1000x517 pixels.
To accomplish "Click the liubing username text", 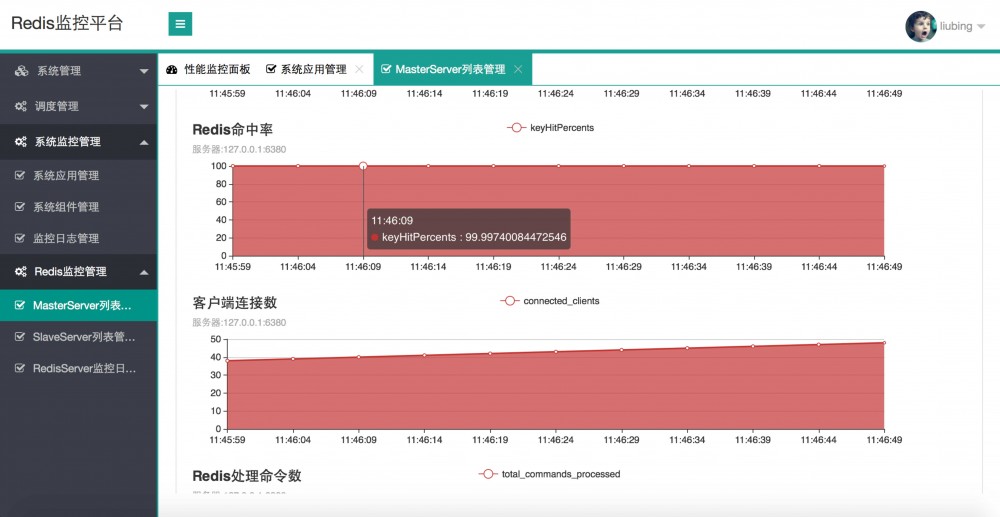I will pyautogui.click(x=956, y=26).
